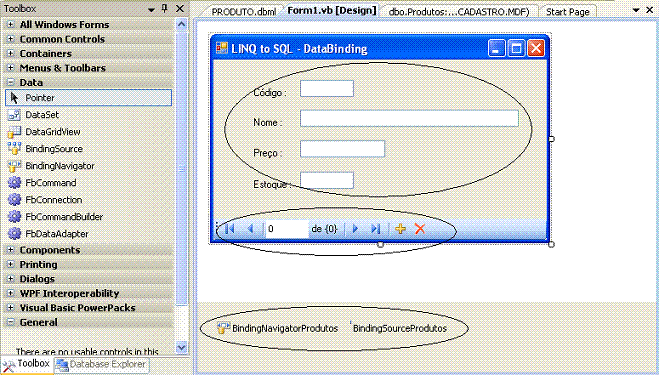Pick the FbCommand gear icon
Viewport: 659px width, 375px height.
click(14, 182)
